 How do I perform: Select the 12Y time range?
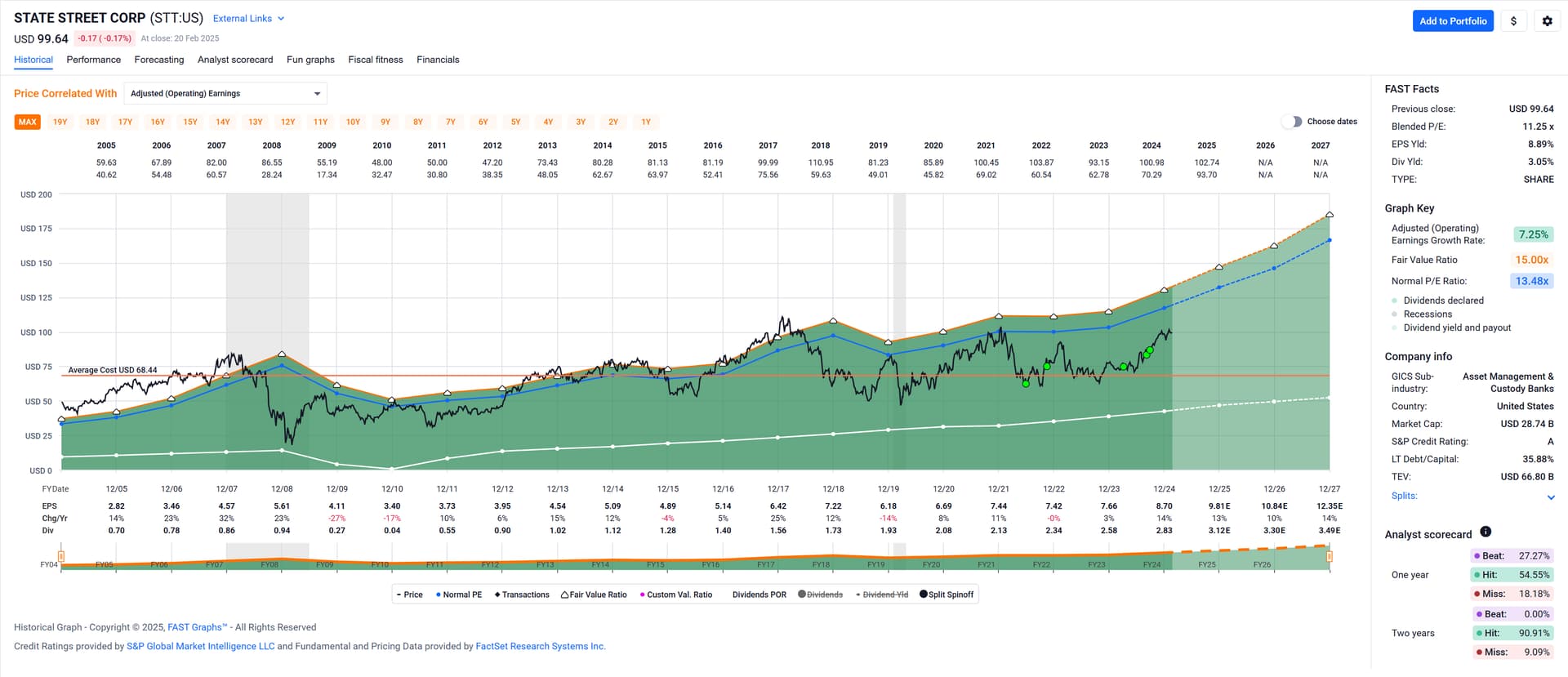(288, 122)
